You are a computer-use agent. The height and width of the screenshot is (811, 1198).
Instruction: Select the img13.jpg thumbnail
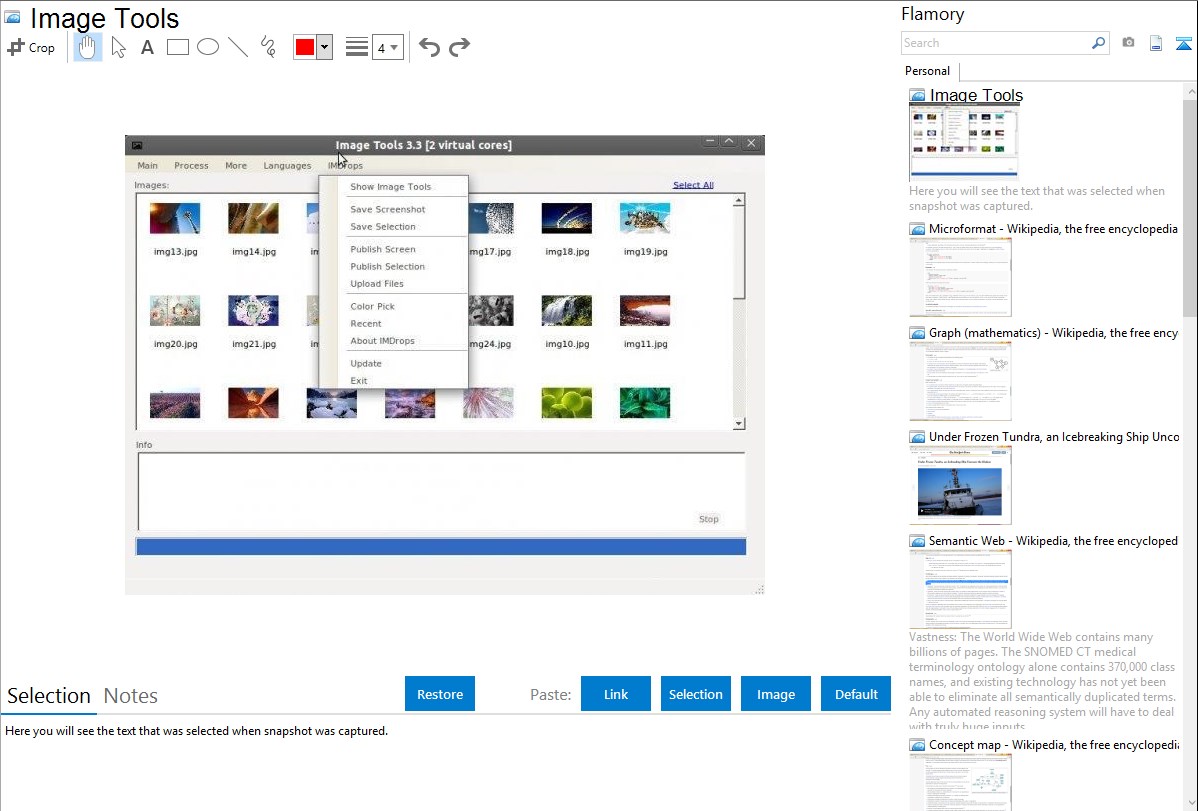click(x=175, y=219)
